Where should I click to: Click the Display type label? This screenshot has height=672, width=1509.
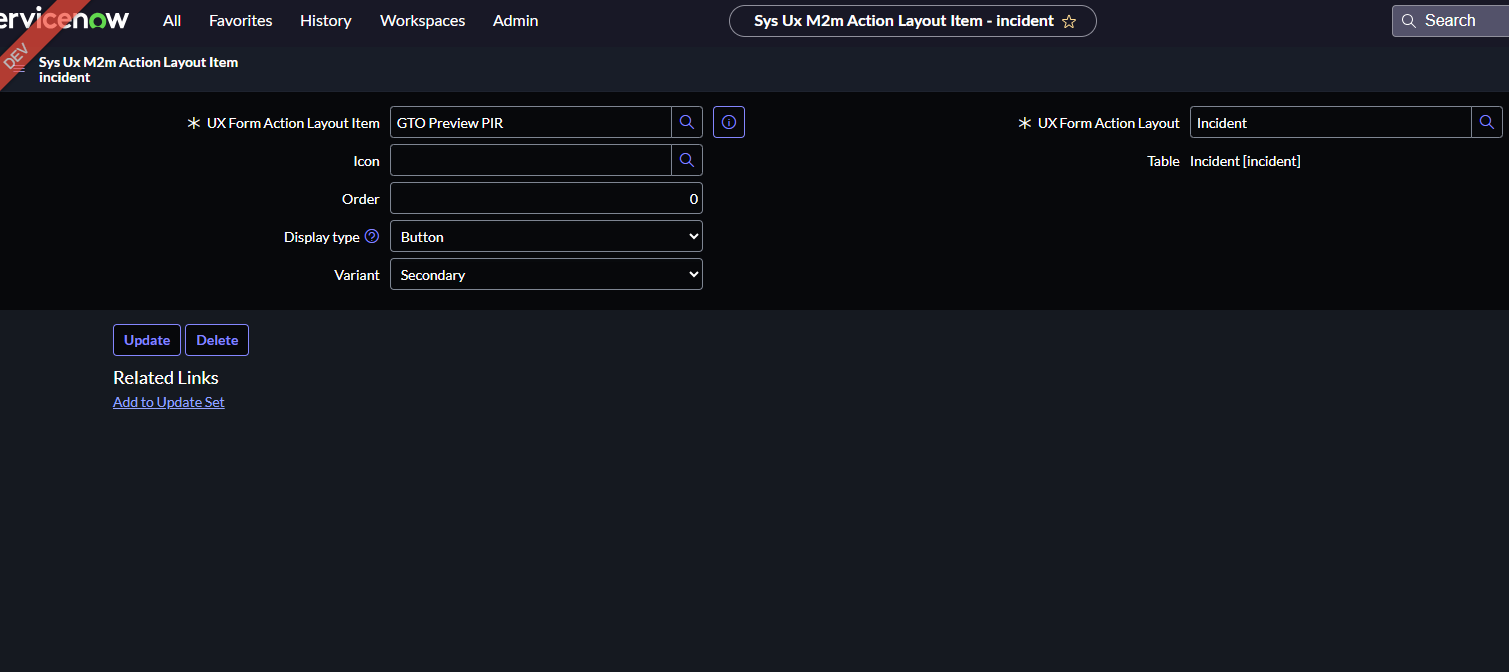tap(322, 237)
